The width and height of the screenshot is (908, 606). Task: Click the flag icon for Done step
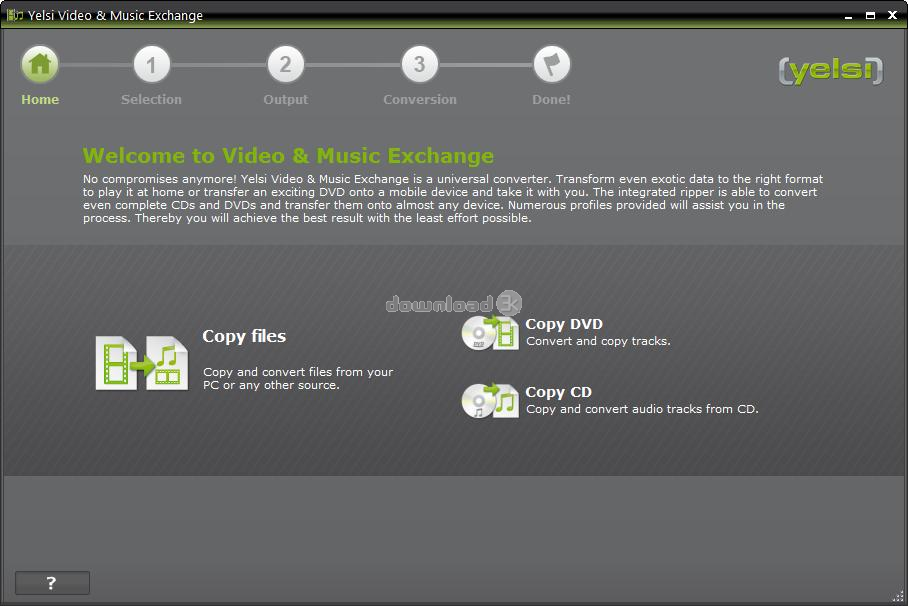click(551, 64)
